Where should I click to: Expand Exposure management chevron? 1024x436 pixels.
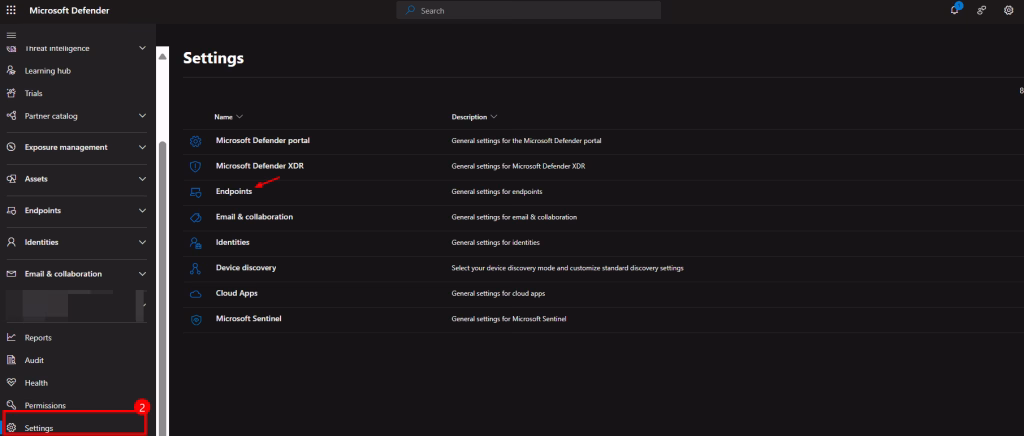(x=142, y=148)
